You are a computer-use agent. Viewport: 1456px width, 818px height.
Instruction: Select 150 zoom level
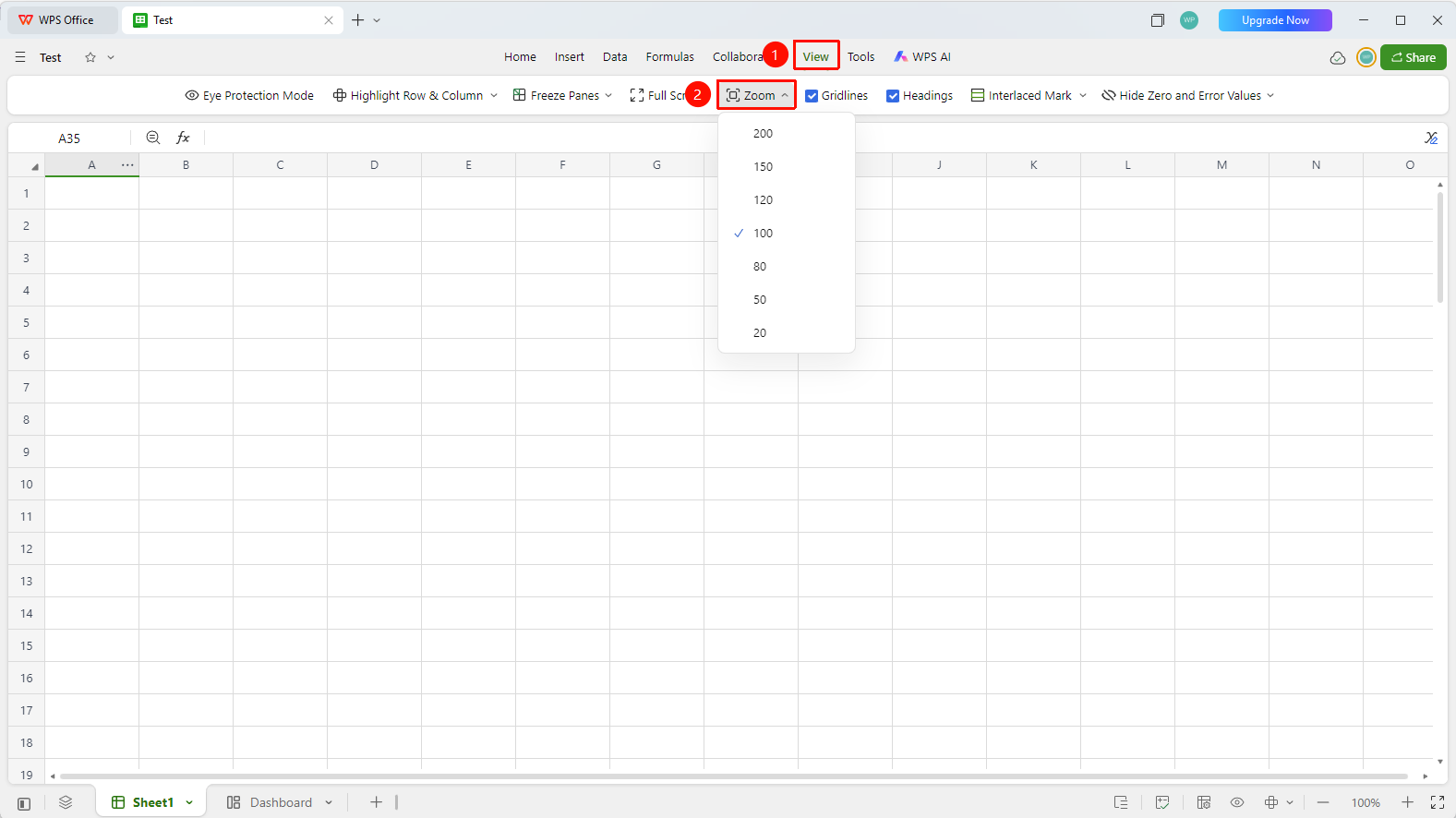787,167
